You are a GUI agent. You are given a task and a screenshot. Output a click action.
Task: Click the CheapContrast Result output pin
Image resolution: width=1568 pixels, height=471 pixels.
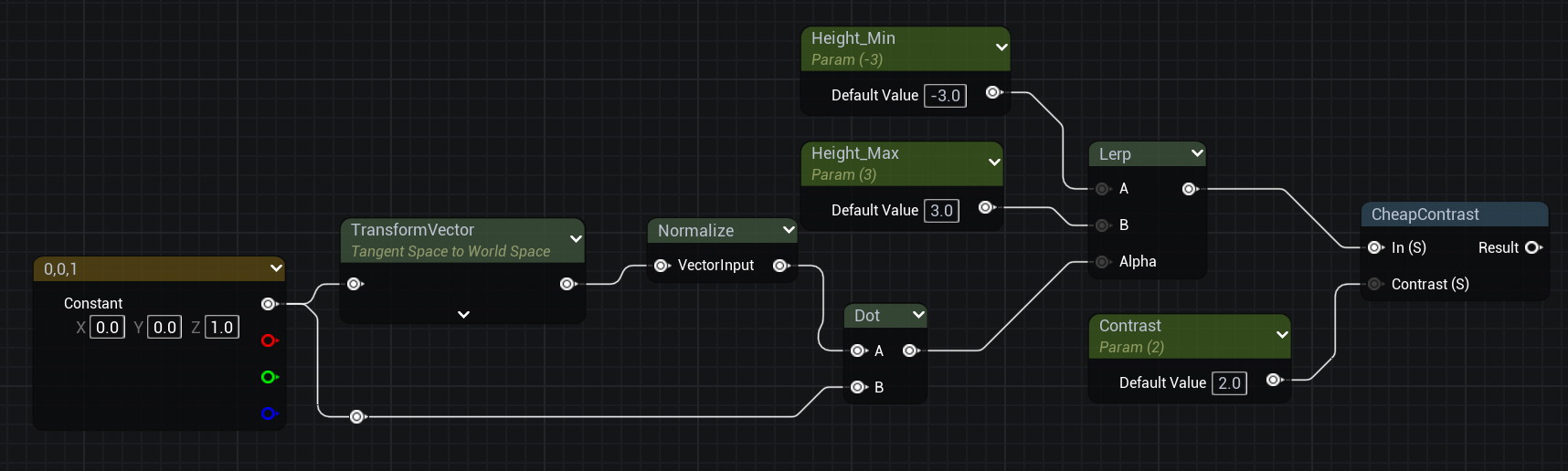click(x=1533, y=247)
